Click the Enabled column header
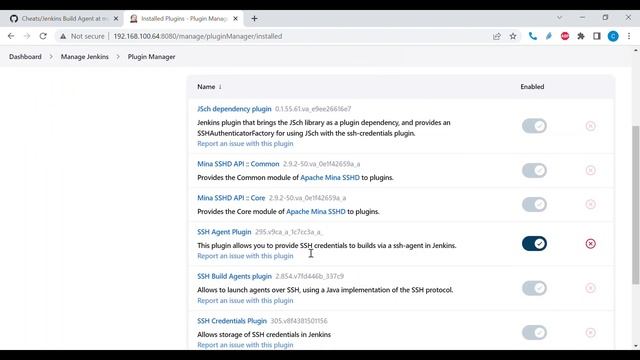 coord(532,87)
